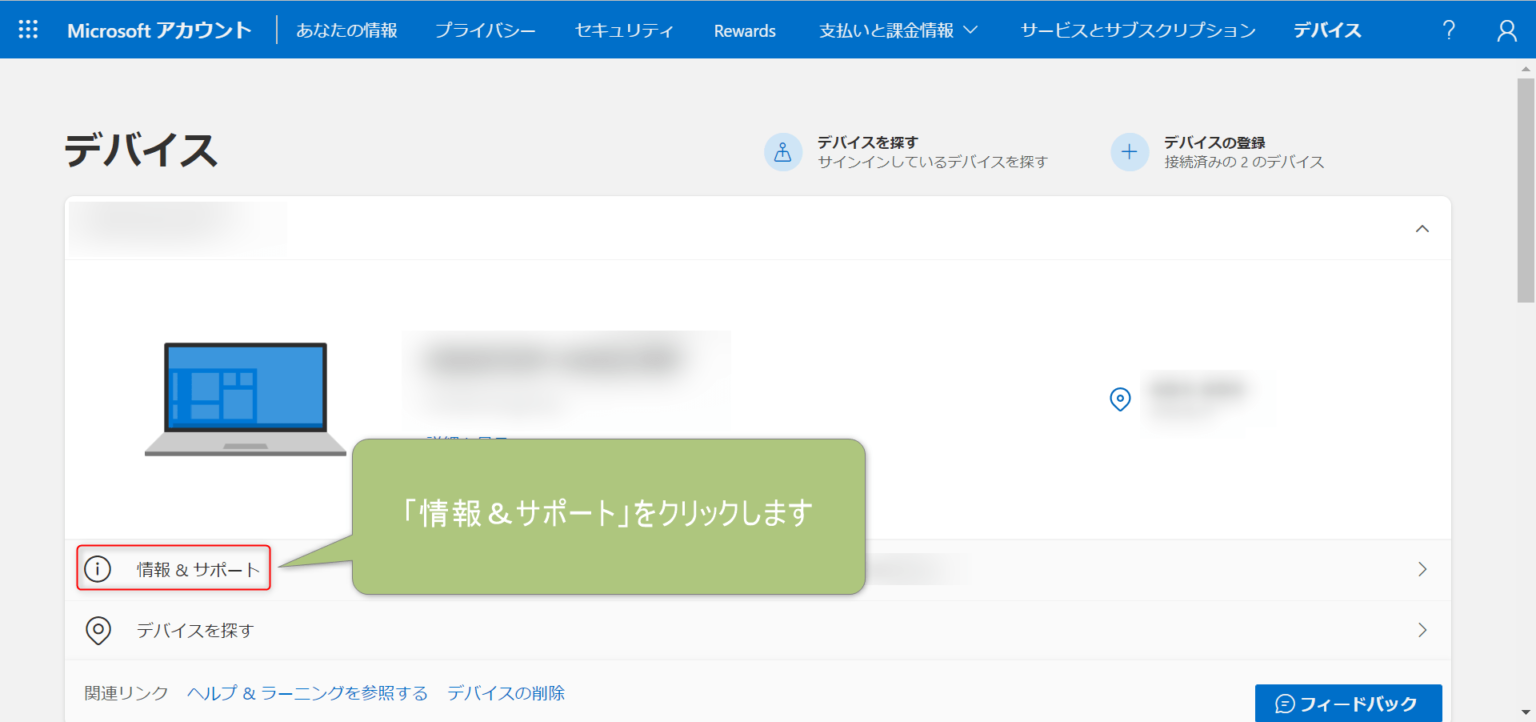Collapse the device panel with the chevron
Viewport: 1536px width, 722px height.
[x=1422, y=228]
